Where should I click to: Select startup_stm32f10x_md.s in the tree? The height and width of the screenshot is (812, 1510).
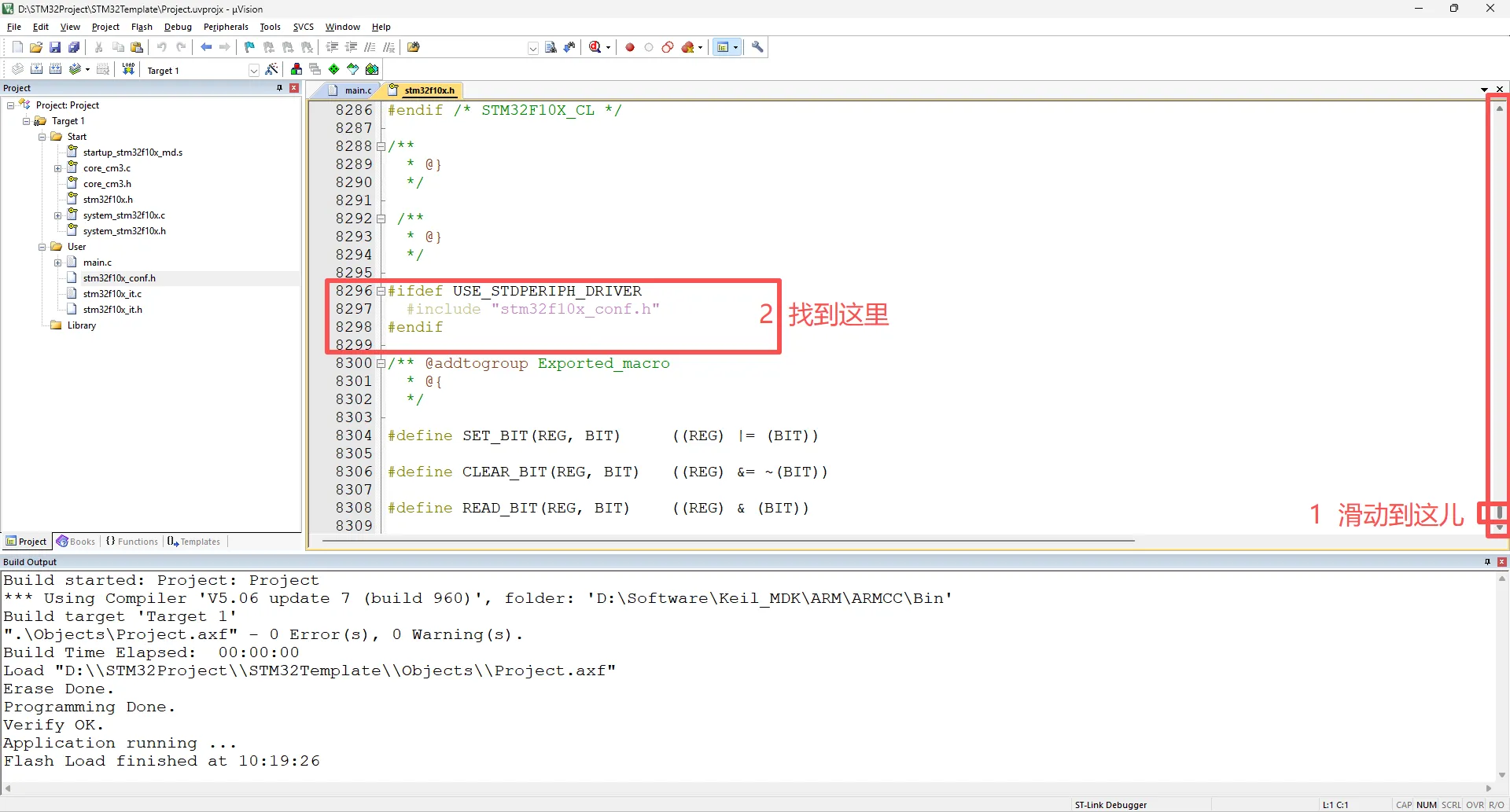133,152
